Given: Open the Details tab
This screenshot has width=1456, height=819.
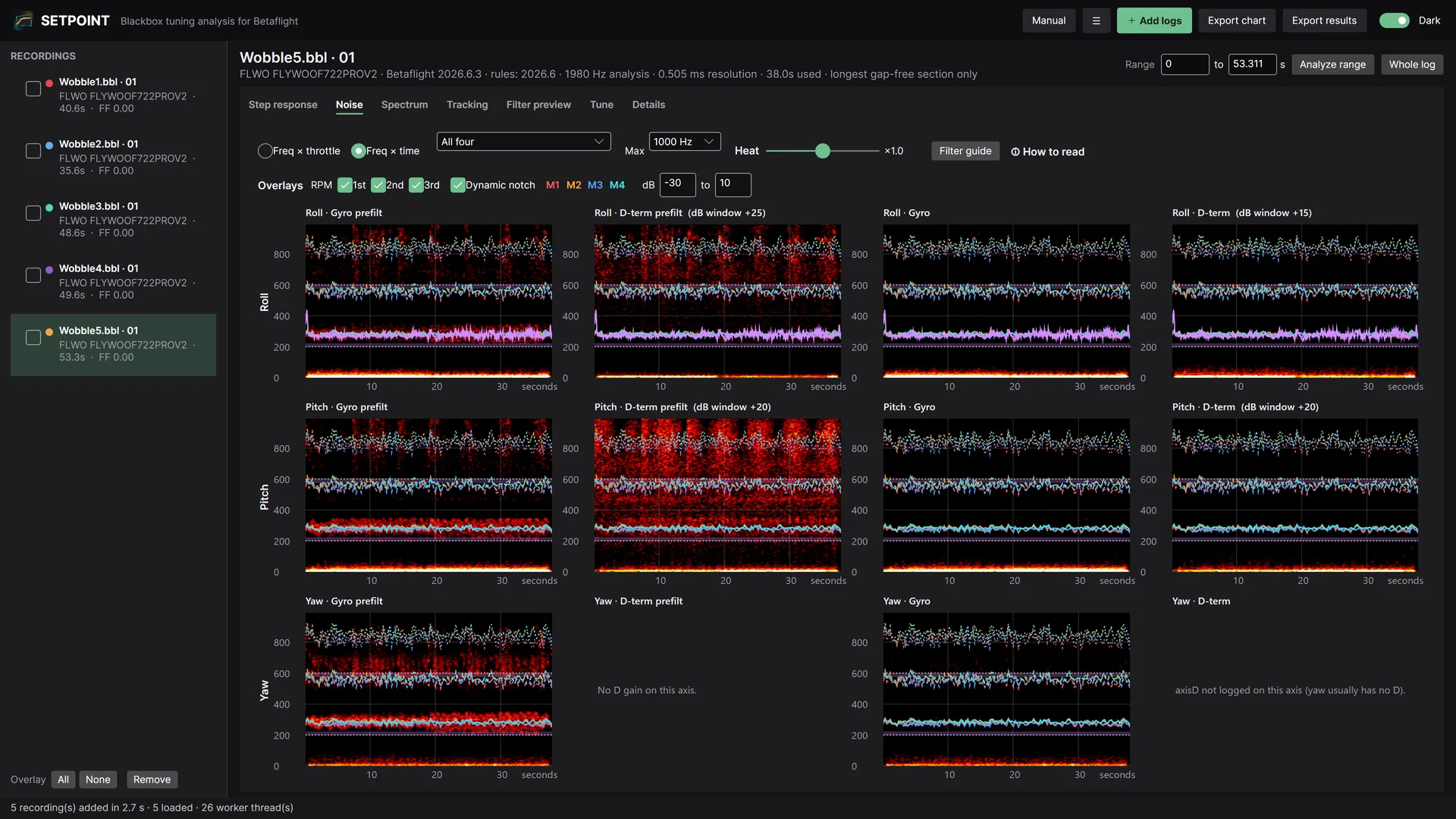Looking at the screenshot, I should pyautogui.click(x=648, y=105).
